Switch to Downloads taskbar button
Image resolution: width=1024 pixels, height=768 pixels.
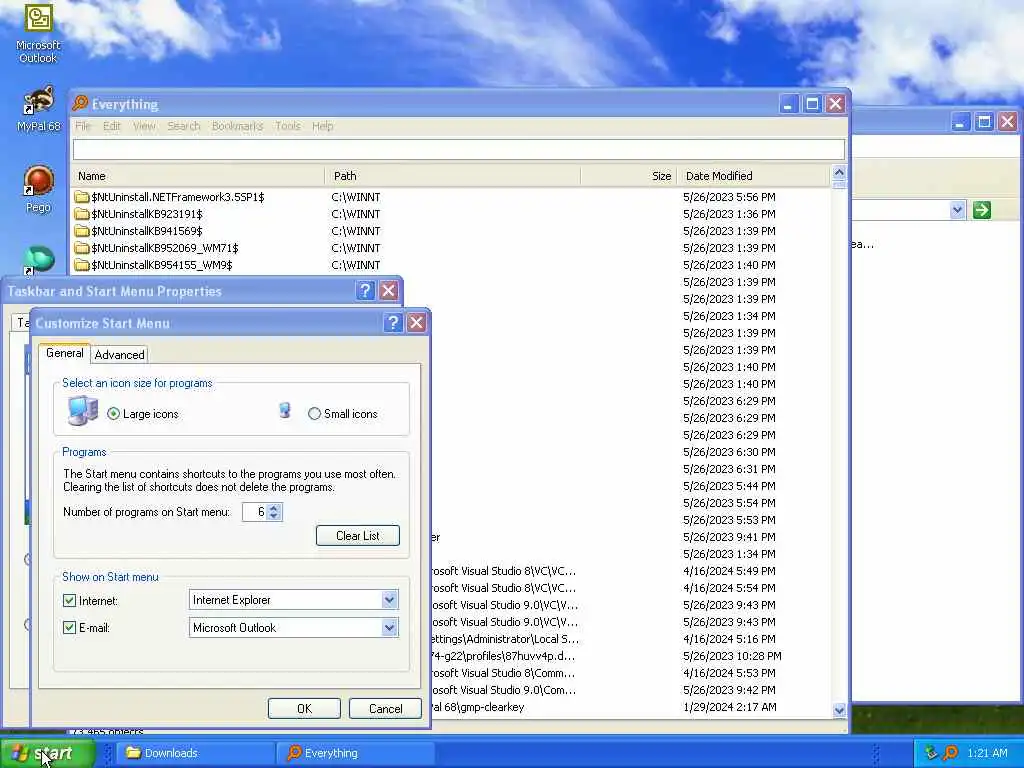[194, 753]
